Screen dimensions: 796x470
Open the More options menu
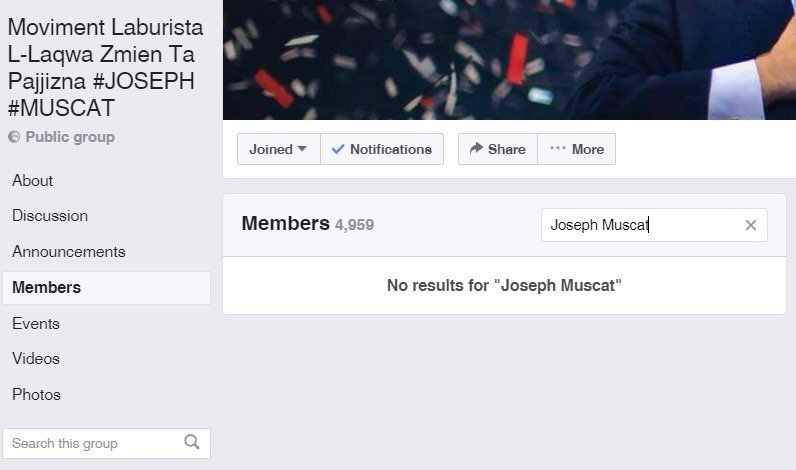pos(577,149)
